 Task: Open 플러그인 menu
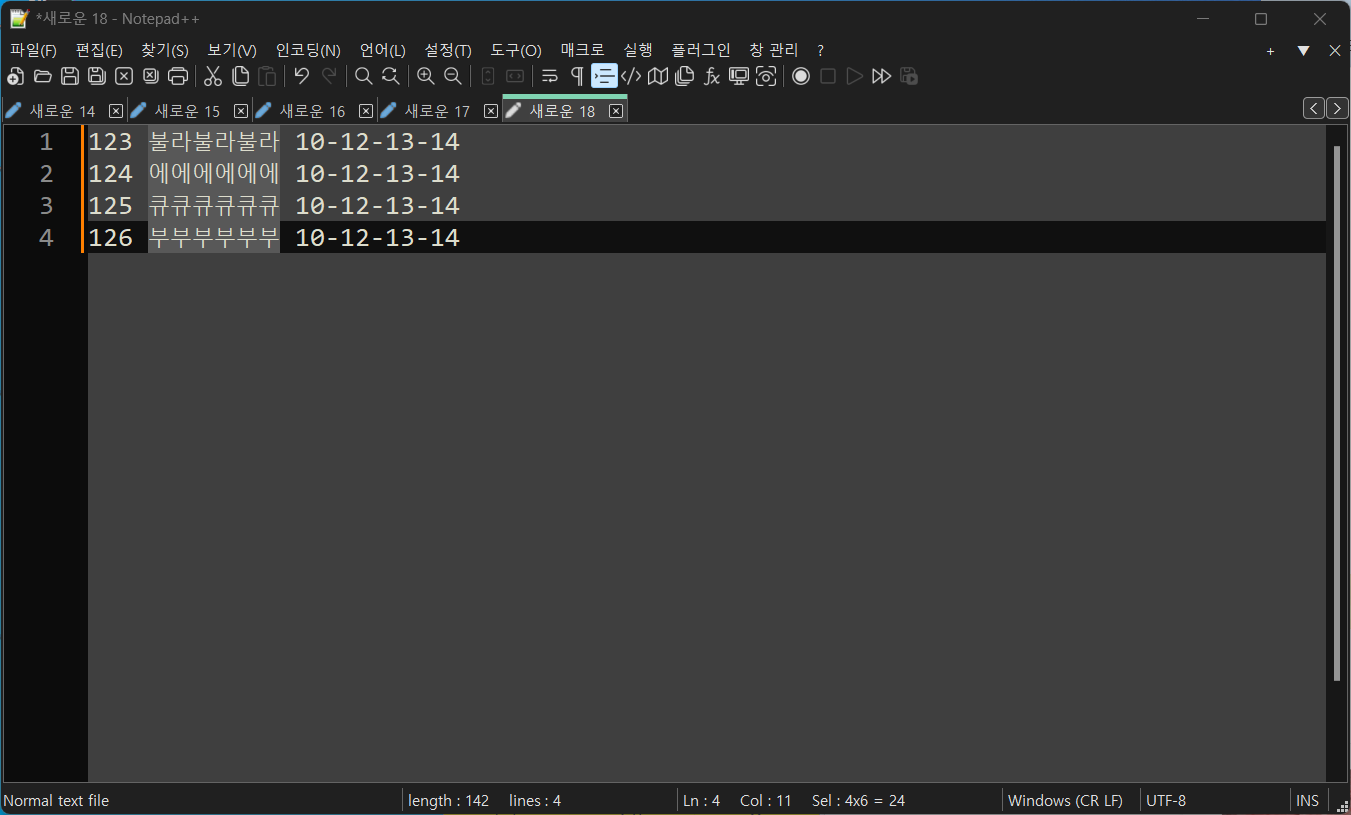pos(701,50)
